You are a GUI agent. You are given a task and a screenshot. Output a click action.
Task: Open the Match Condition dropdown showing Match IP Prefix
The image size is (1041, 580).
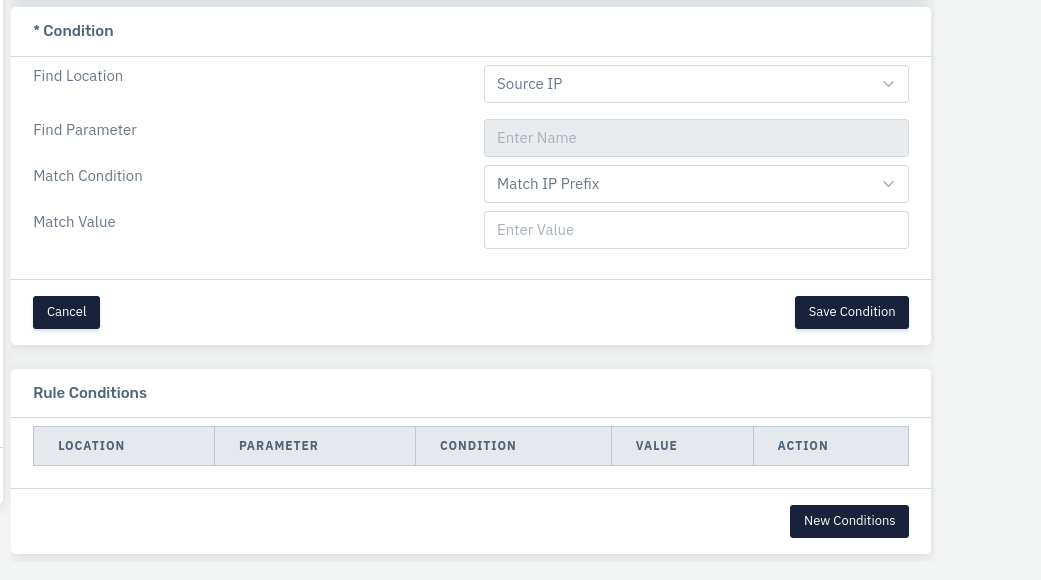[x=696, y=184]
